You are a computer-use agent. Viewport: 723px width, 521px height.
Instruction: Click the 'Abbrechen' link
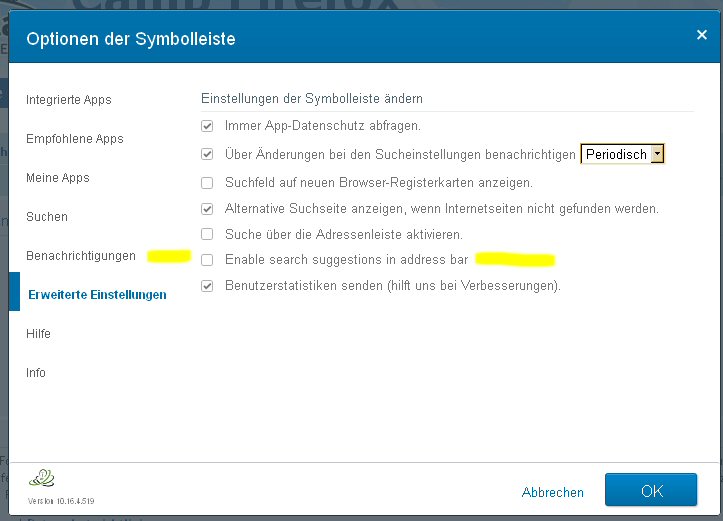click(x=553, y=492)
